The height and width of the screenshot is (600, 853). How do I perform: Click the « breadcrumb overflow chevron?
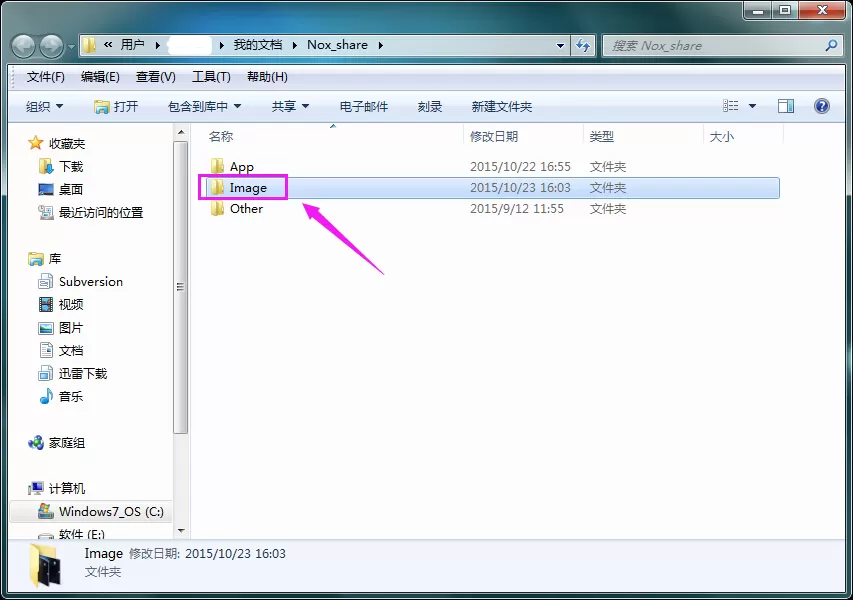[108, 45]
